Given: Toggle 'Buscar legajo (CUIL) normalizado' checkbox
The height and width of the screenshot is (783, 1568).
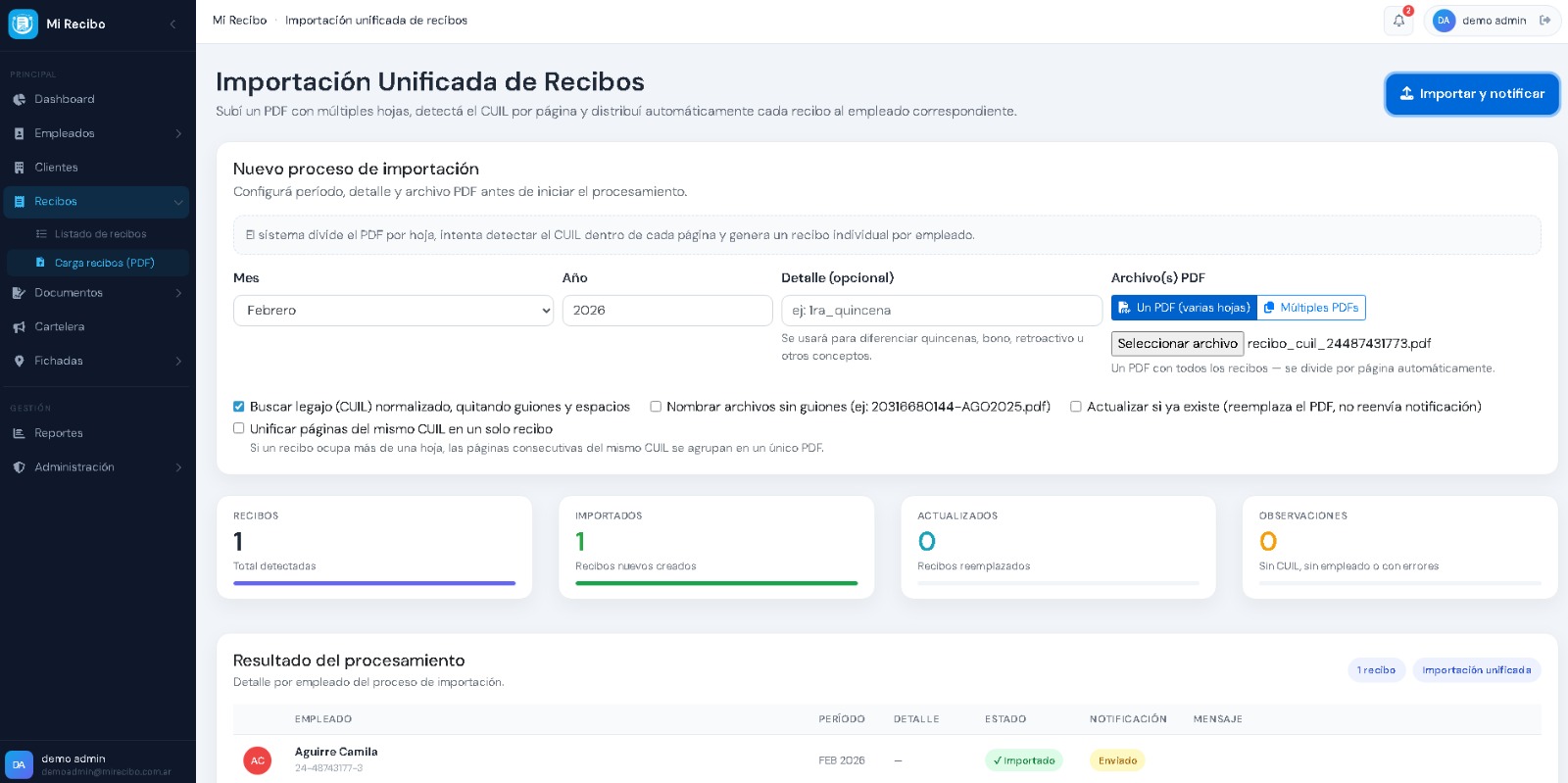Looking at the screenshot, I should click(x=238, y=407).
